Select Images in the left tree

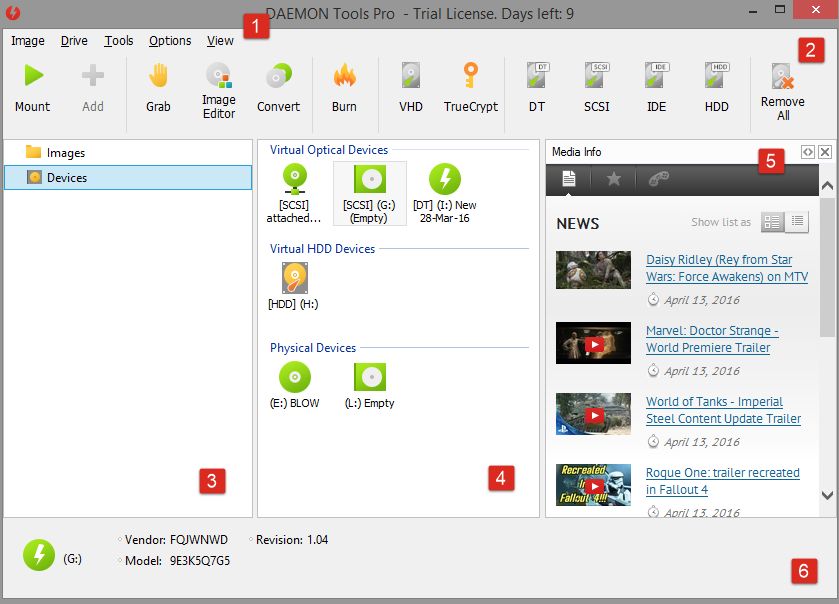coord(128,152)
